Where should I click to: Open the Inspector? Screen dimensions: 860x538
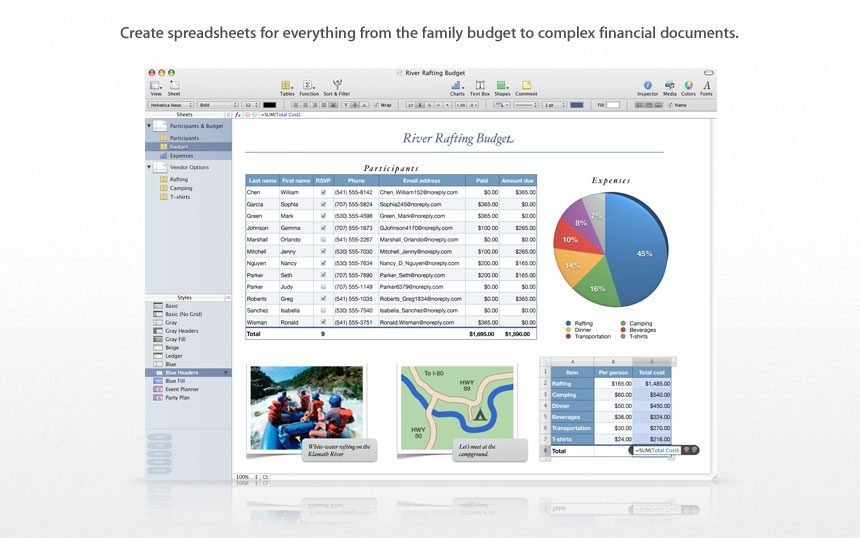tap(647, 88)
